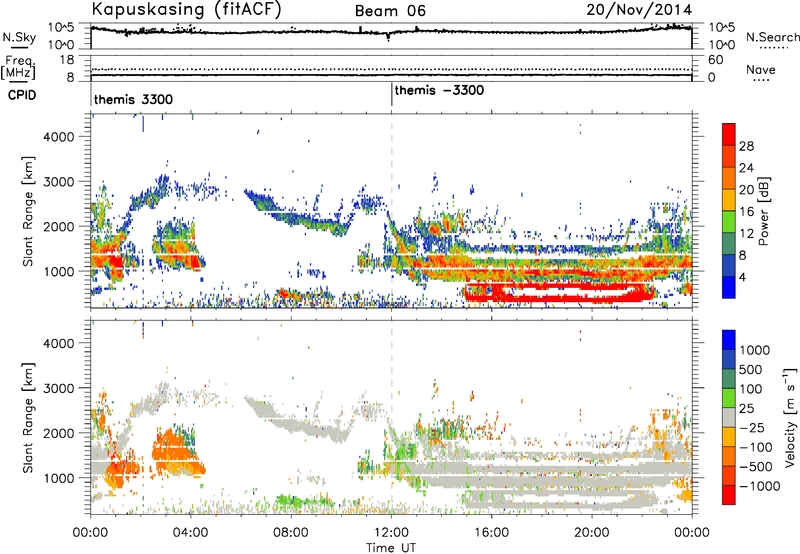800x554 pixels.
Task: Click the '-100' tick on the Velocity colorbar
Action: pos(756,447)
